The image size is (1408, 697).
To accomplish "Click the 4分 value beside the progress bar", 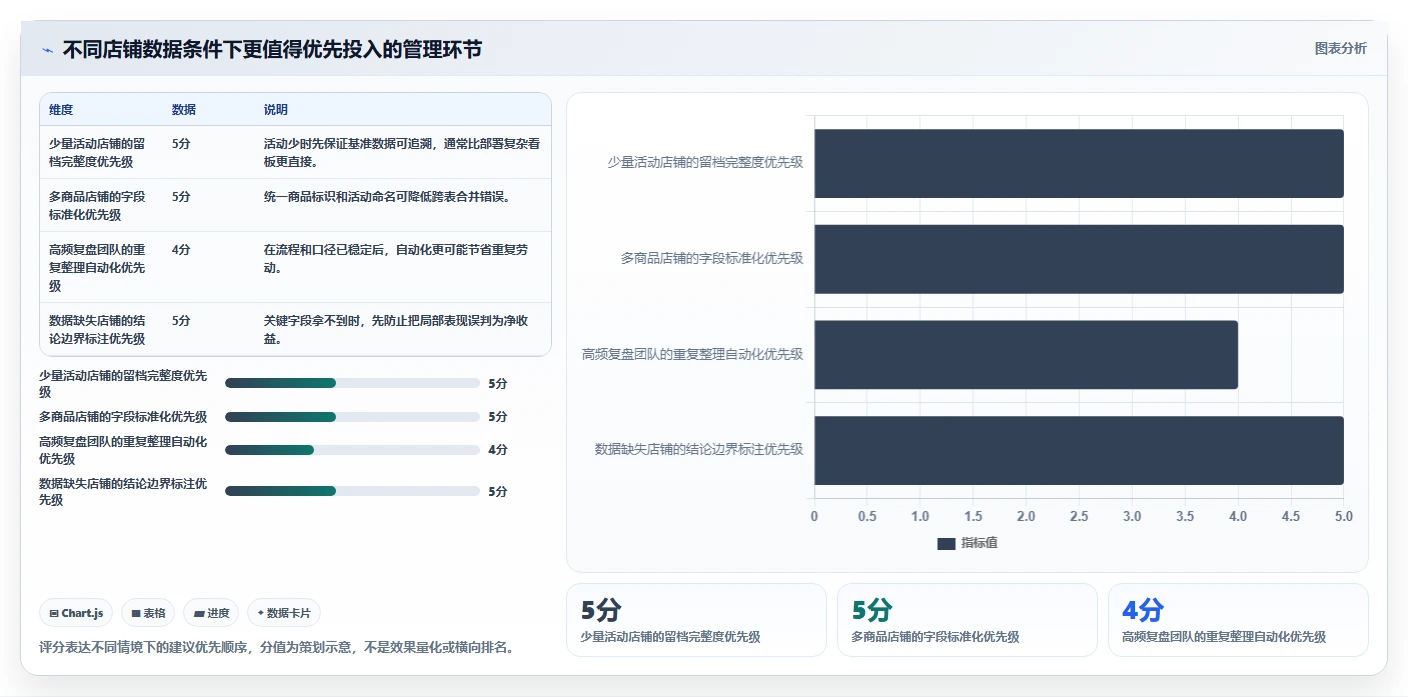I will click(498, 450).
